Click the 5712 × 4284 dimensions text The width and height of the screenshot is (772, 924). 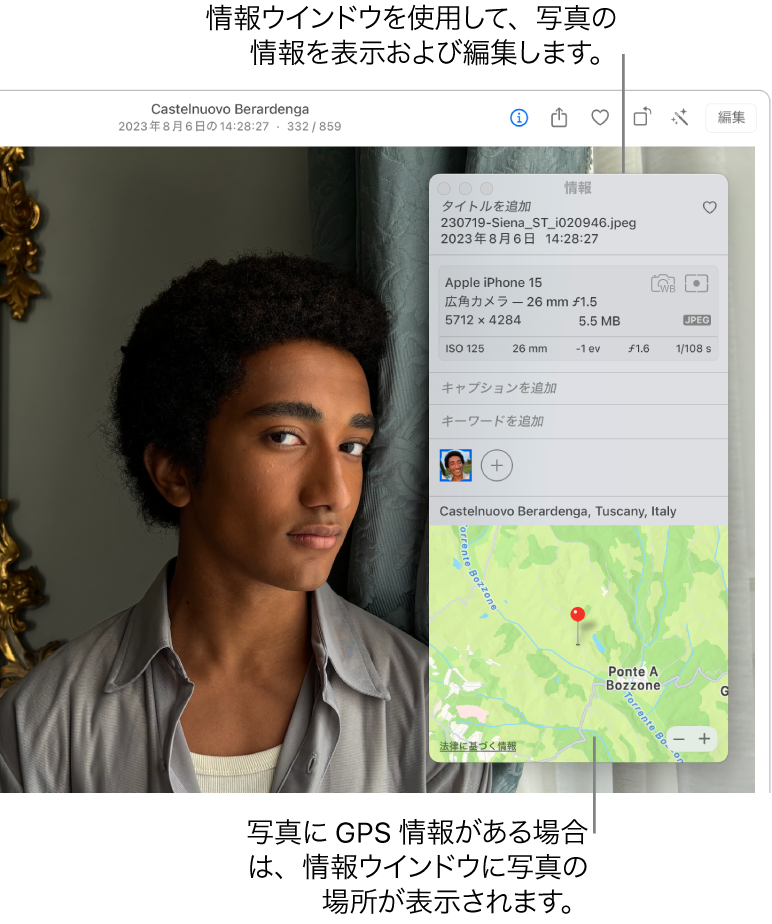pos(483,320)
